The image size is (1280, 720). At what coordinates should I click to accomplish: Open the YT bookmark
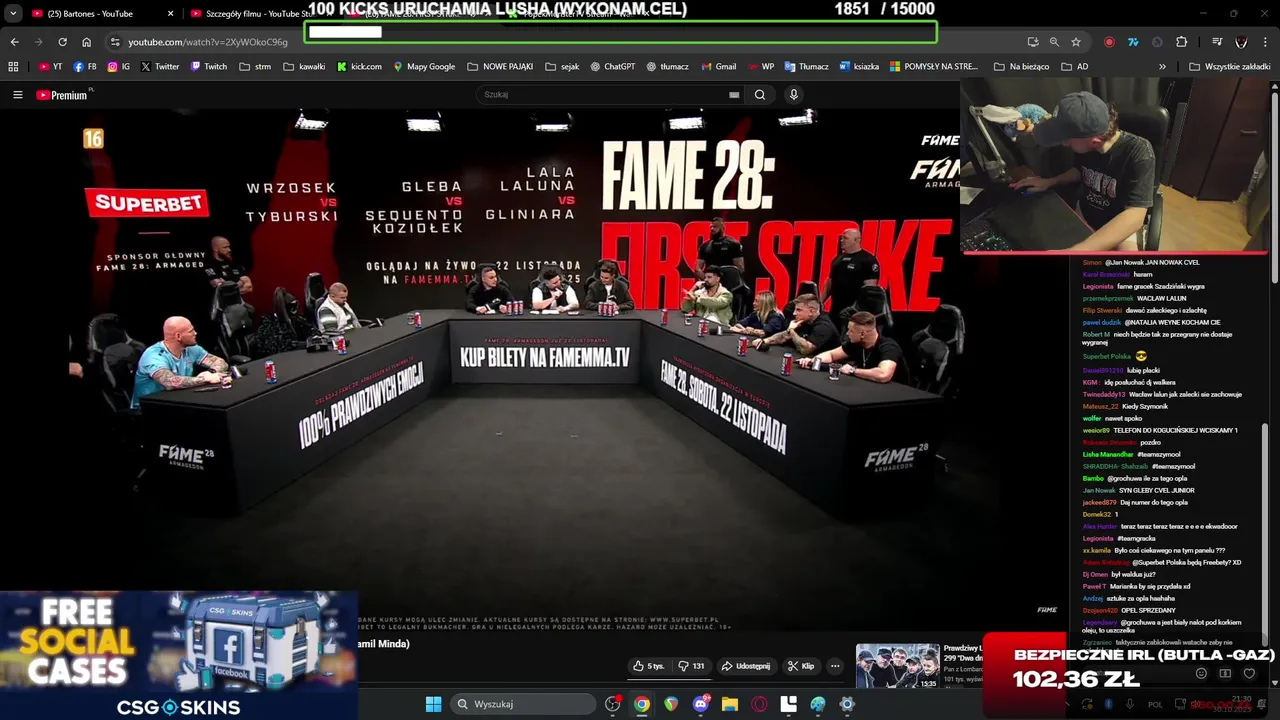coord(50,67)
